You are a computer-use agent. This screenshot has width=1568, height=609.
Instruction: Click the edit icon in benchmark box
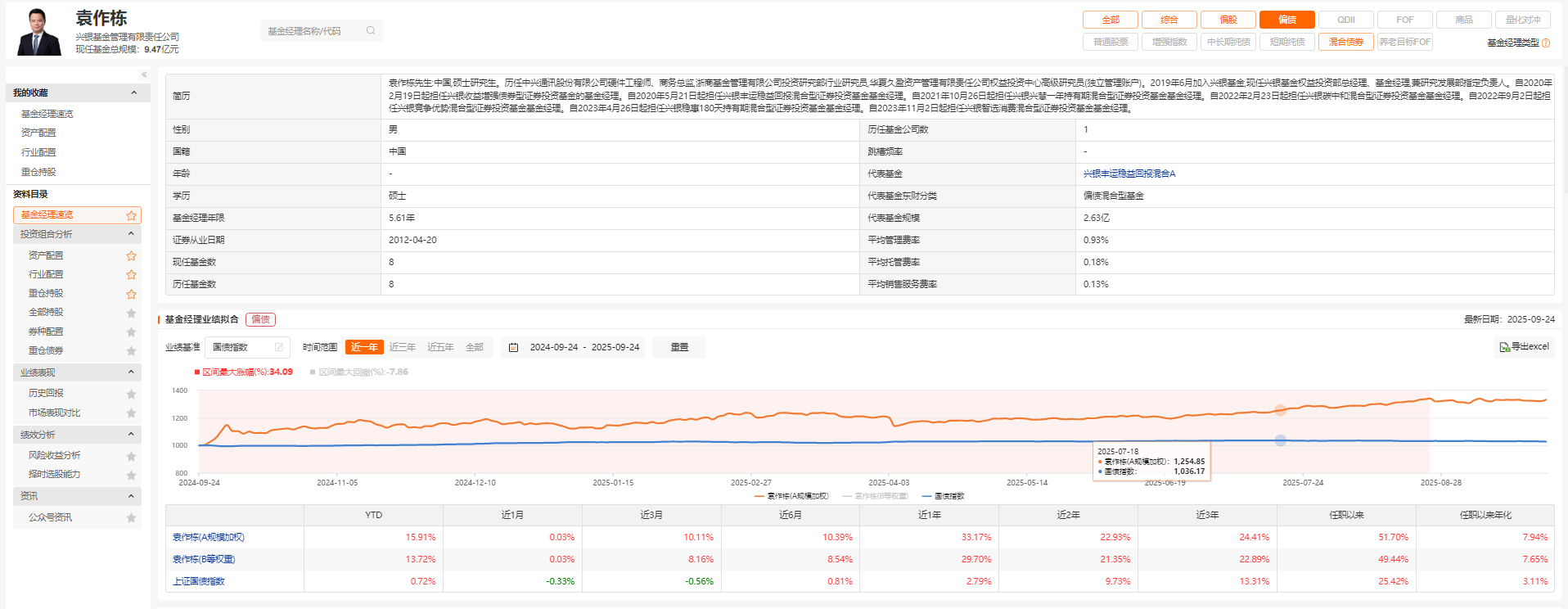click(x=279, y=347)
